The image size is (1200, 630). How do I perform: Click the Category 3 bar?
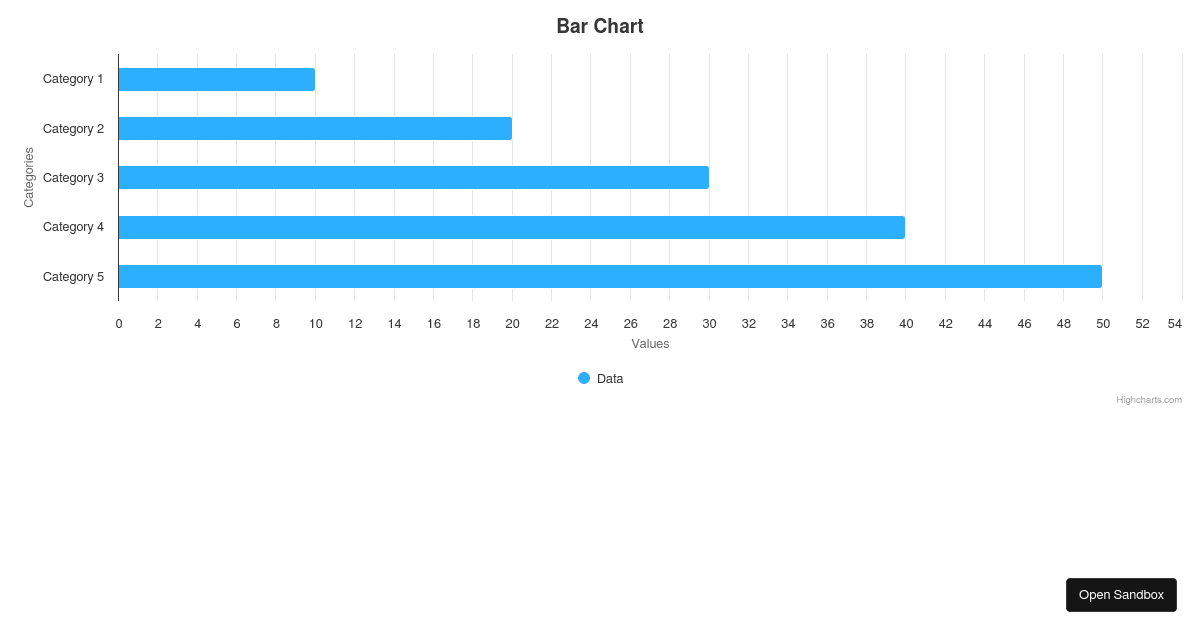413,177
